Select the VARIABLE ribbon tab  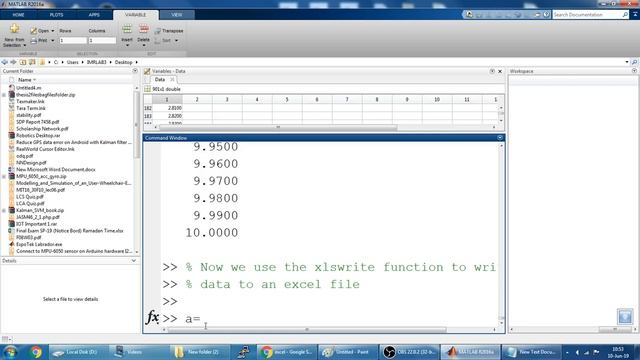click(136, 15)
